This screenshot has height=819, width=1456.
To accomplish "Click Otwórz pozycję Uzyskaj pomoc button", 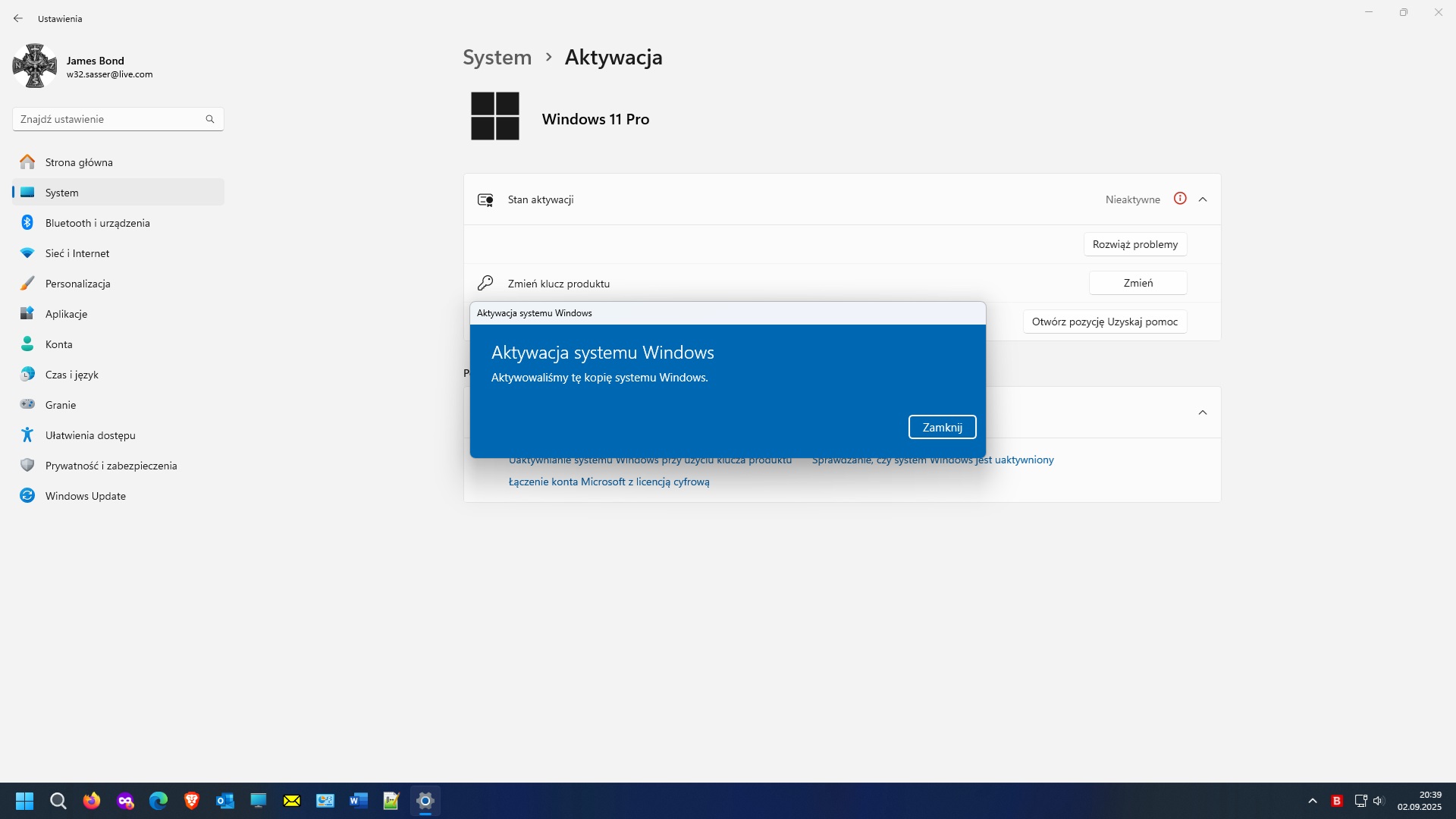I will point(1105,322).
